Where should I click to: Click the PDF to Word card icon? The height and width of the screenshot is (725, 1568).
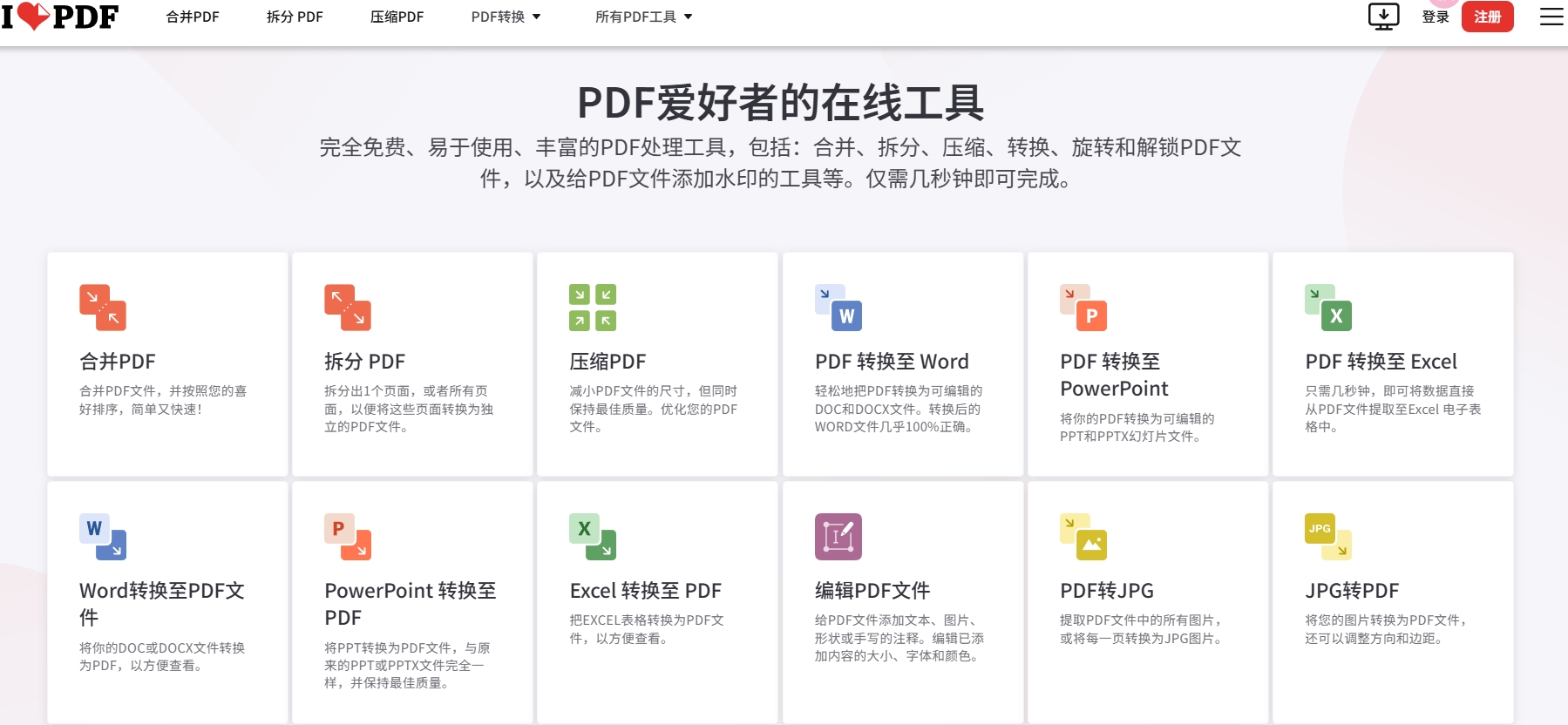(x=838, y=308)
